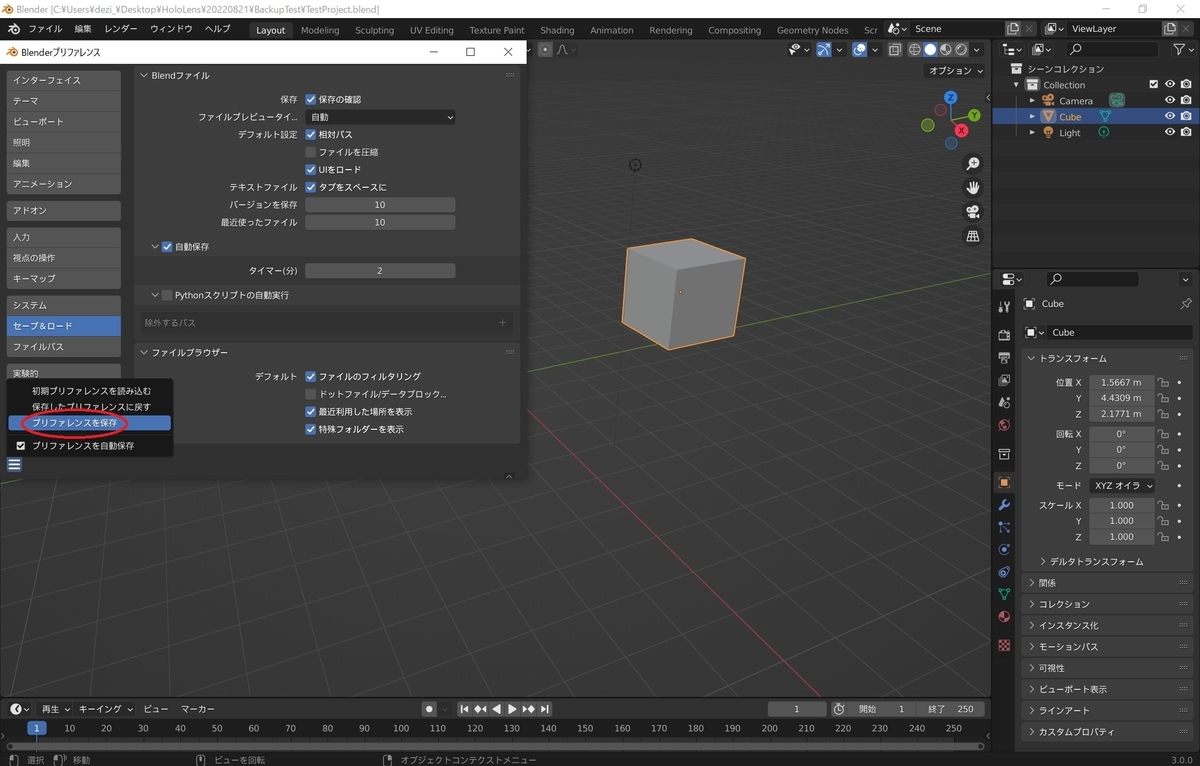Open the Object properties tab icon

click(x=1004, y=482)
